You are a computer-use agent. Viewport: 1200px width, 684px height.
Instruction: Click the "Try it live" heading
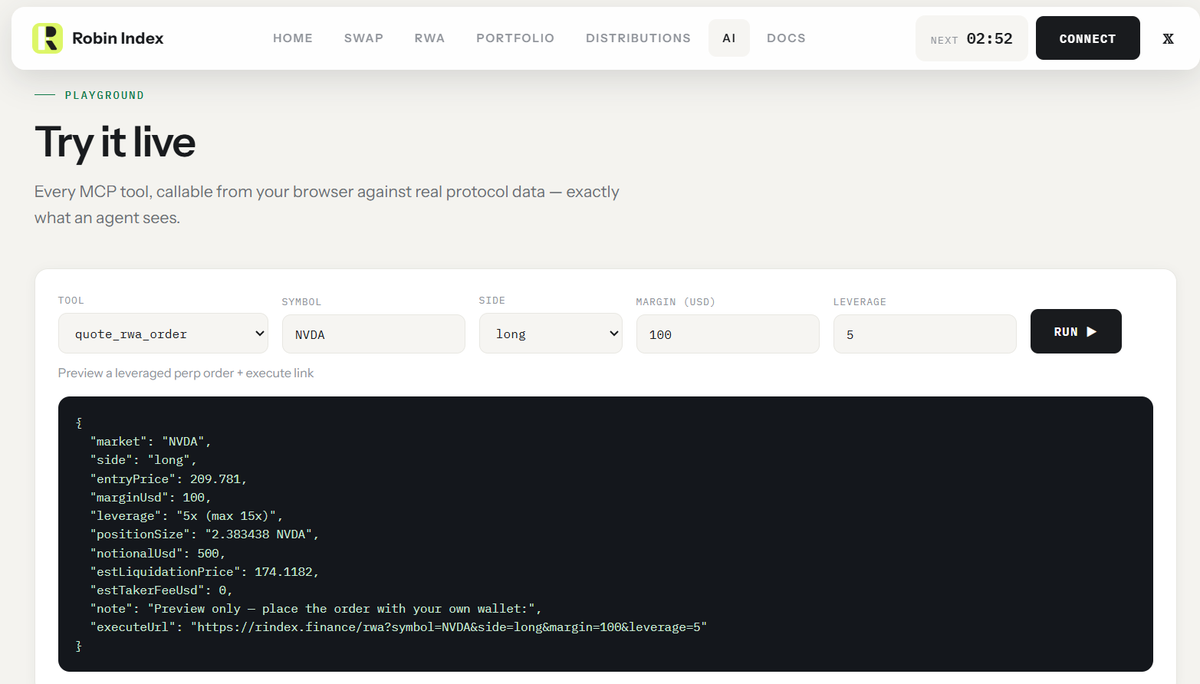click(115, 142)
